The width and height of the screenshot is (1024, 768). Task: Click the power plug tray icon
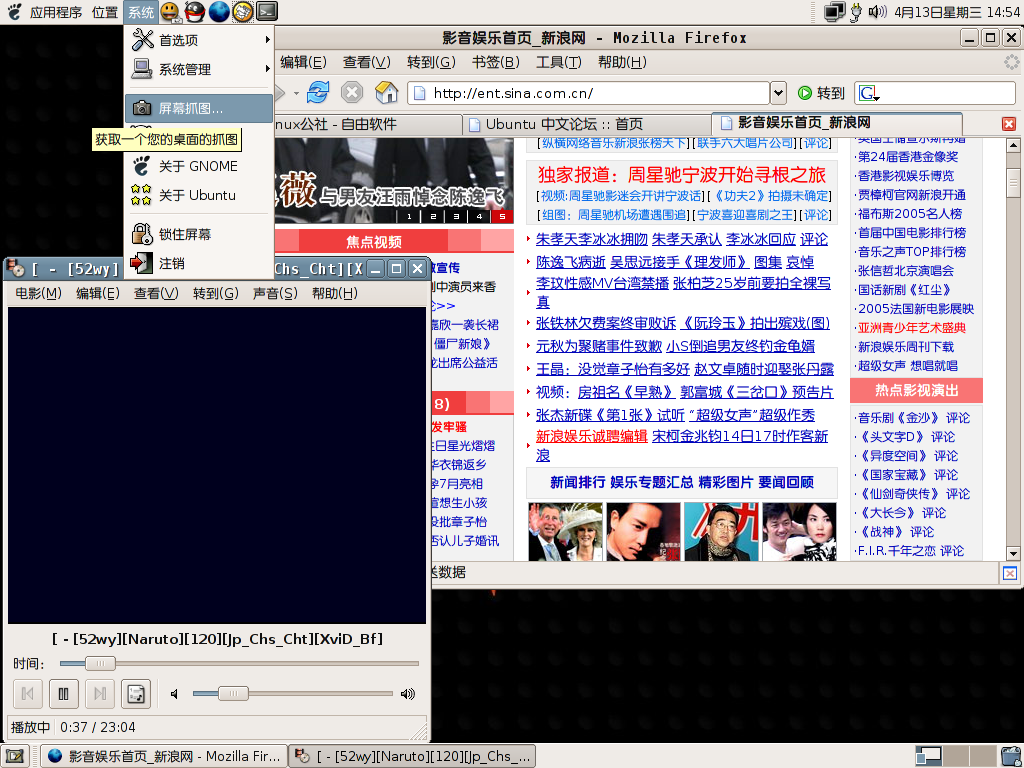pyautogui.click(x=856, y=12)
